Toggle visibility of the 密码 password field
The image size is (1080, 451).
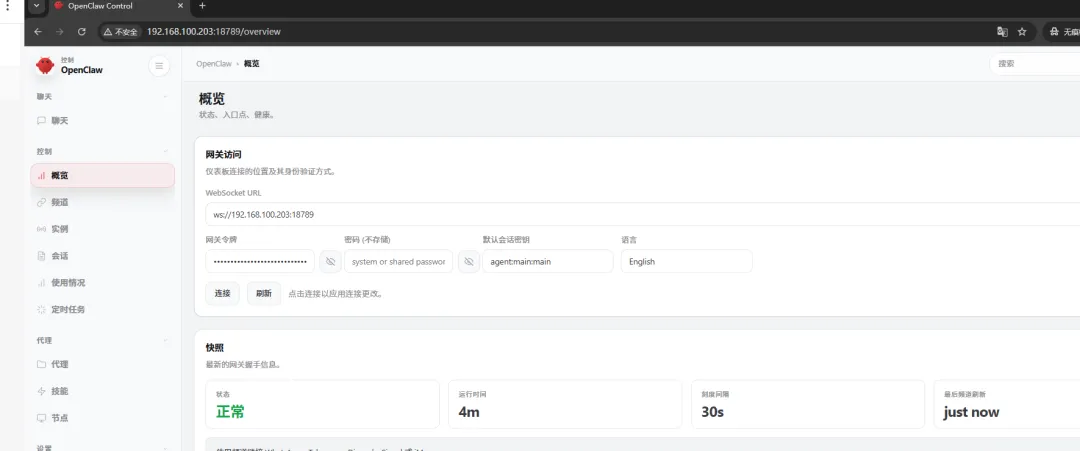click(x=469, y=262)
